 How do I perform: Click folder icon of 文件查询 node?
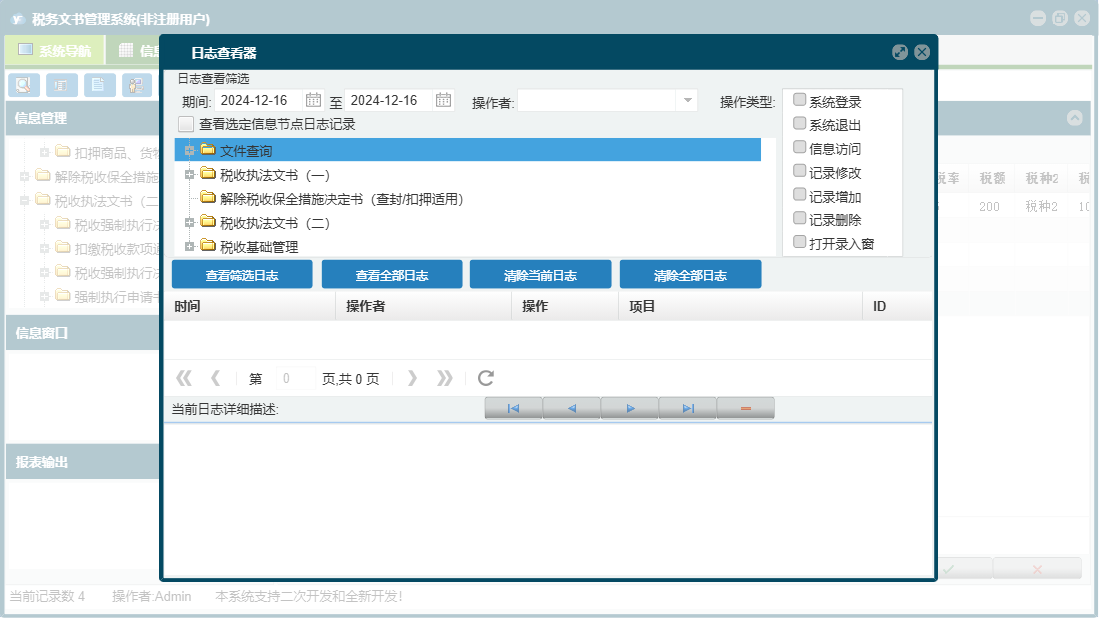click(x=207, y=149)
